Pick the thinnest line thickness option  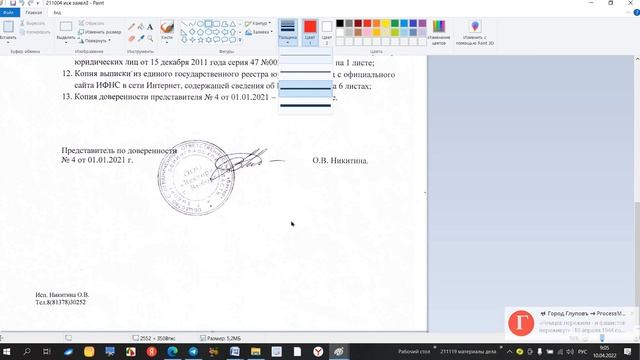click(305, 55)
